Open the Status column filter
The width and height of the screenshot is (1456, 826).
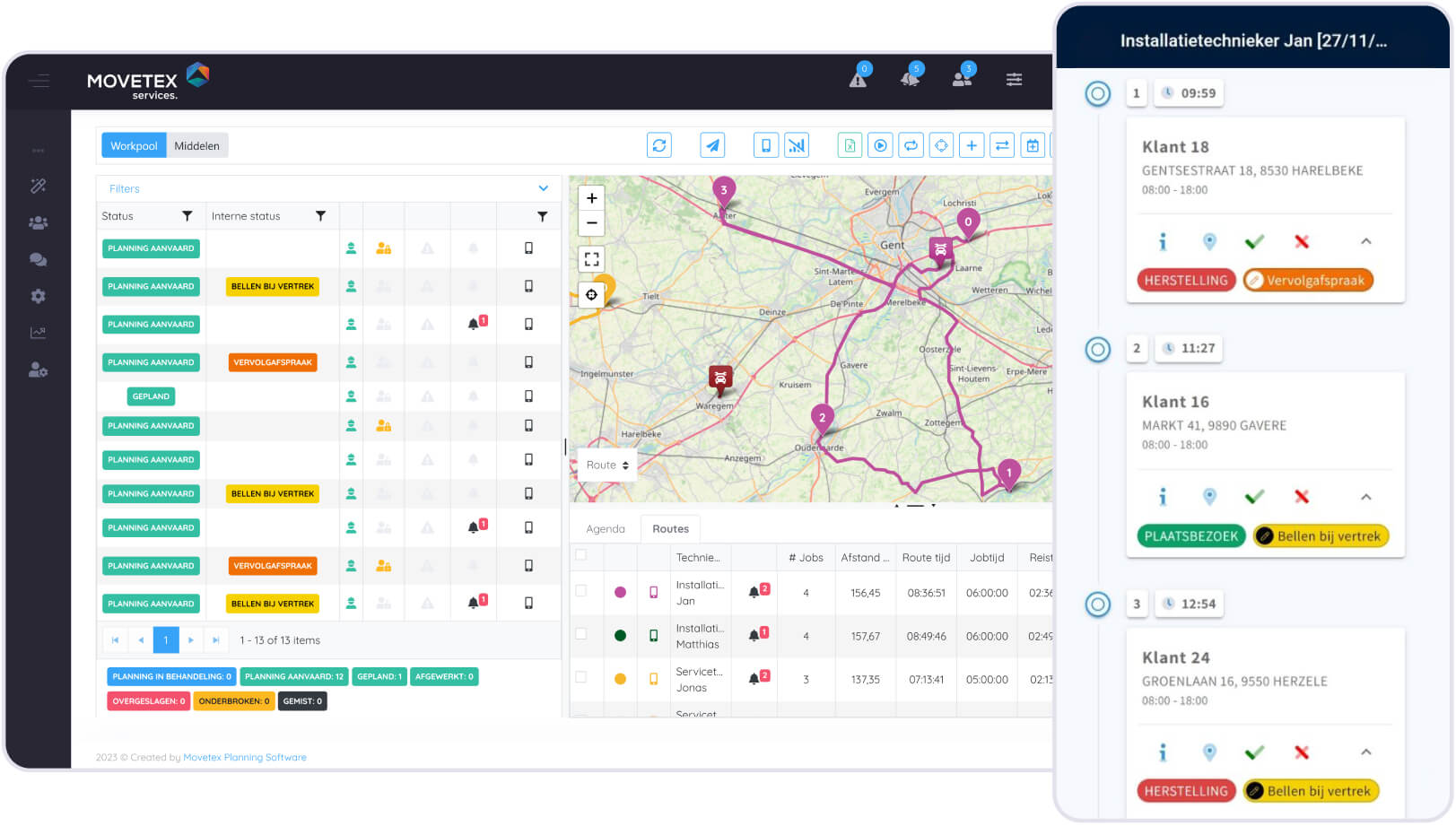click(x=187, y=216)
